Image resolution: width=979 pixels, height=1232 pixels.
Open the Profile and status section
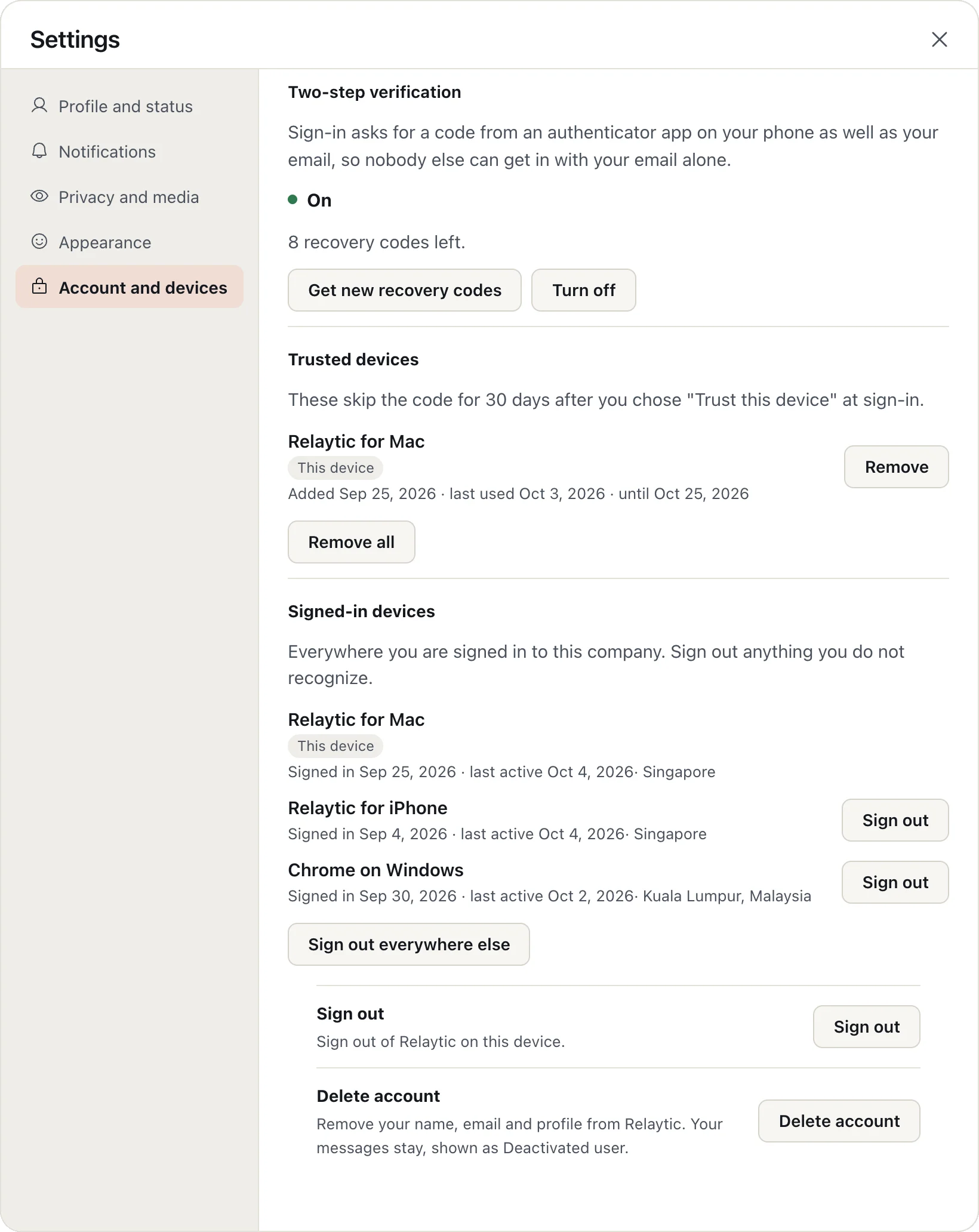(130, 106)
